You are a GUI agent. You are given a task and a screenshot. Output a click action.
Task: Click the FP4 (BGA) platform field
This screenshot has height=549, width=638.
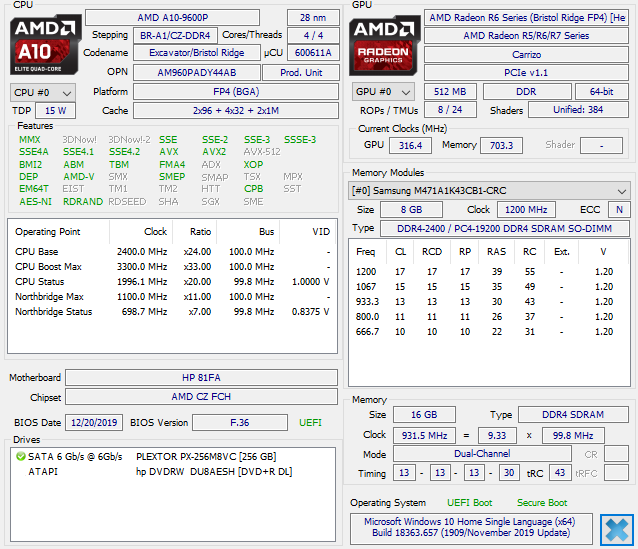(x=236, y=92)
